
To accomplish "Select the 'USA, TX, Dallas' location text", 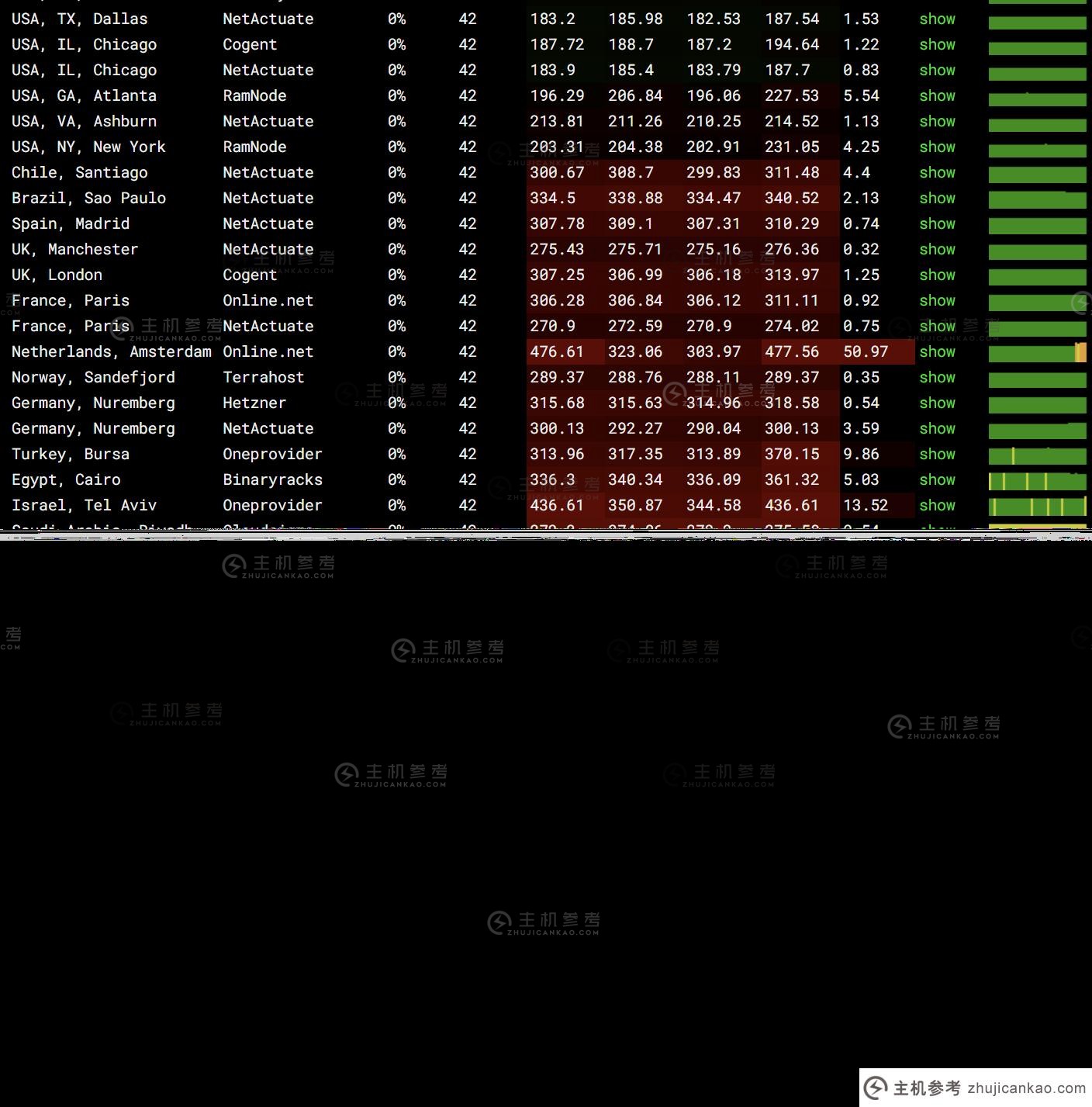I will click(x=79, y=19).
